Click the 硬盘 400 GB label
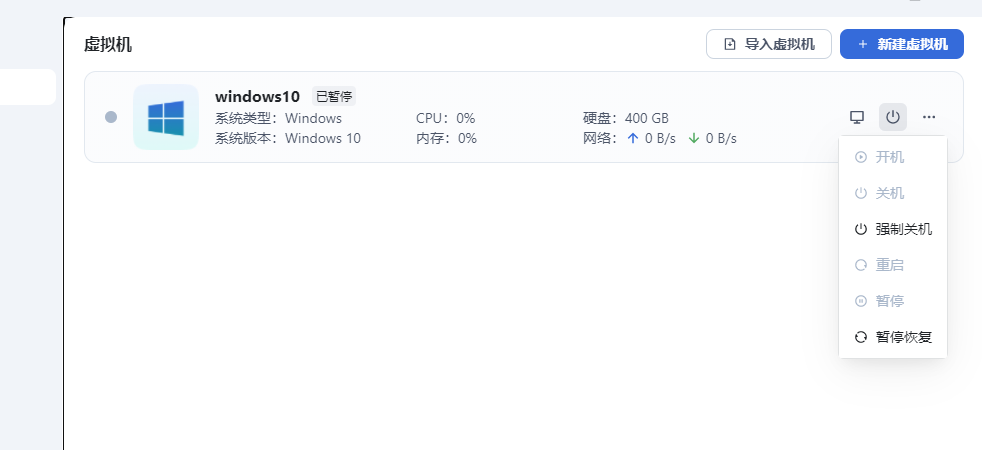The height and width of the screenshot is (450, 982). tap(626, 118)
